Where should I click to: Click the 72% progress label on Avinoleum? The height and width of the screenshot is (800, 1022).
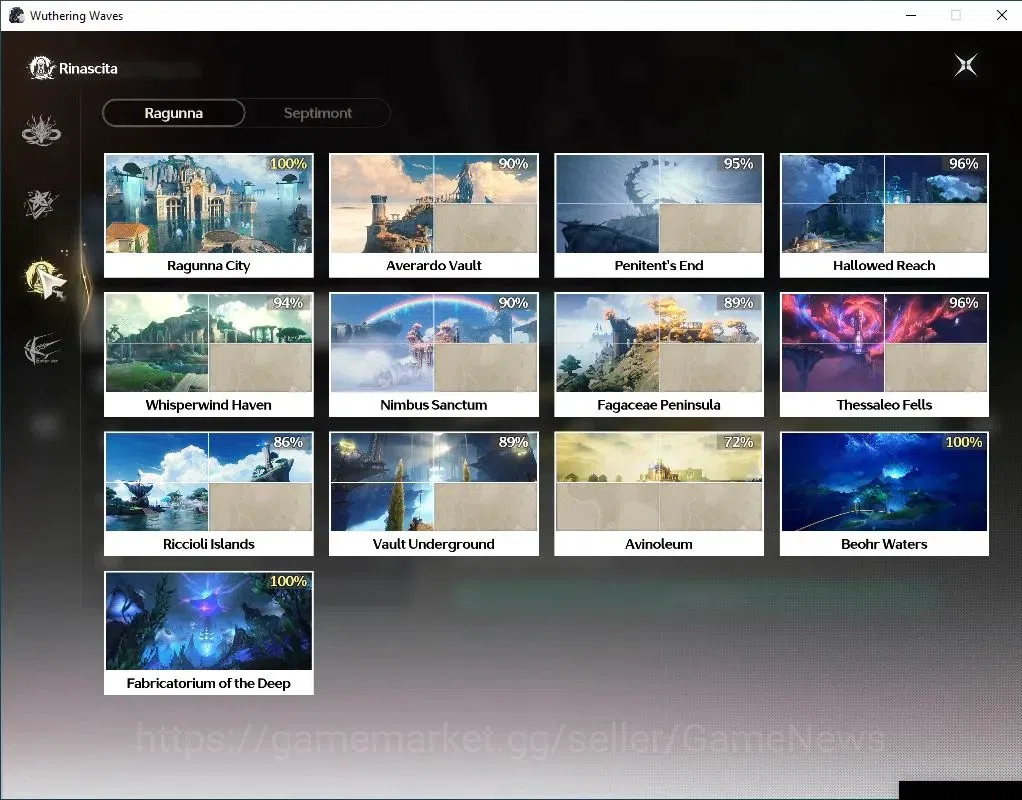738,442
